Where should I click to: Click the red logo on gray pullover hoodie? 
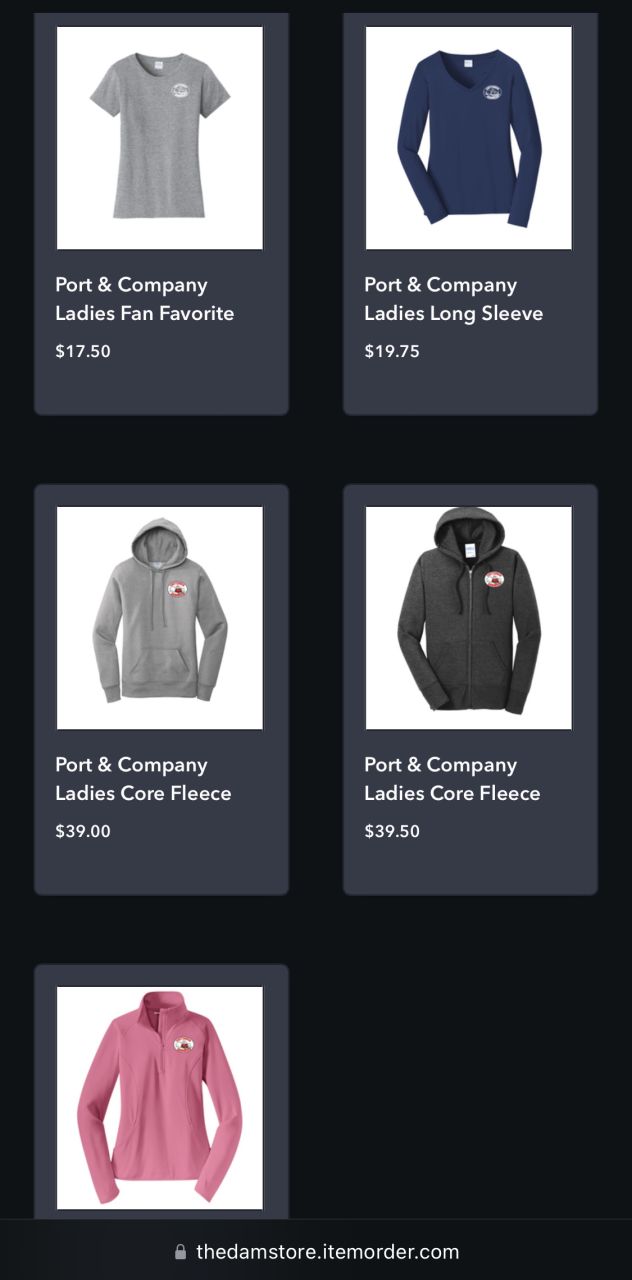[x=177, y=589]
